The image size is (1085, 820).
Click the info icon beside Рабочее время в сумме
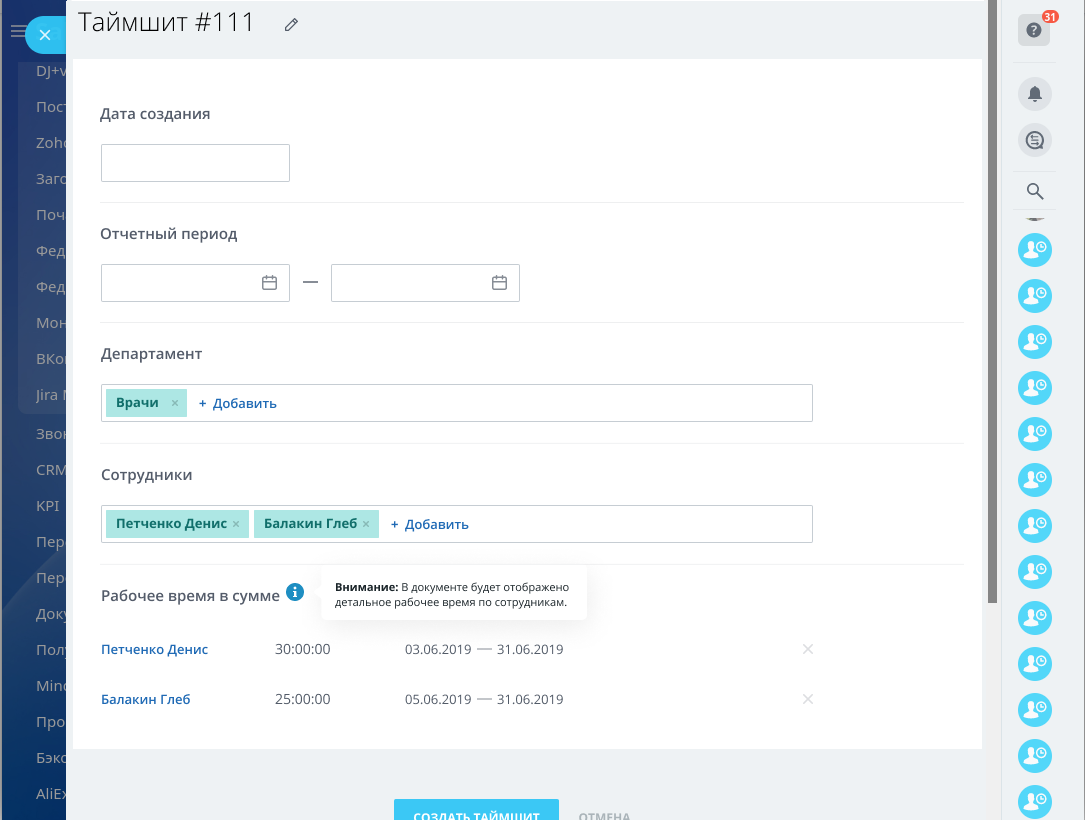pos(294,593)
